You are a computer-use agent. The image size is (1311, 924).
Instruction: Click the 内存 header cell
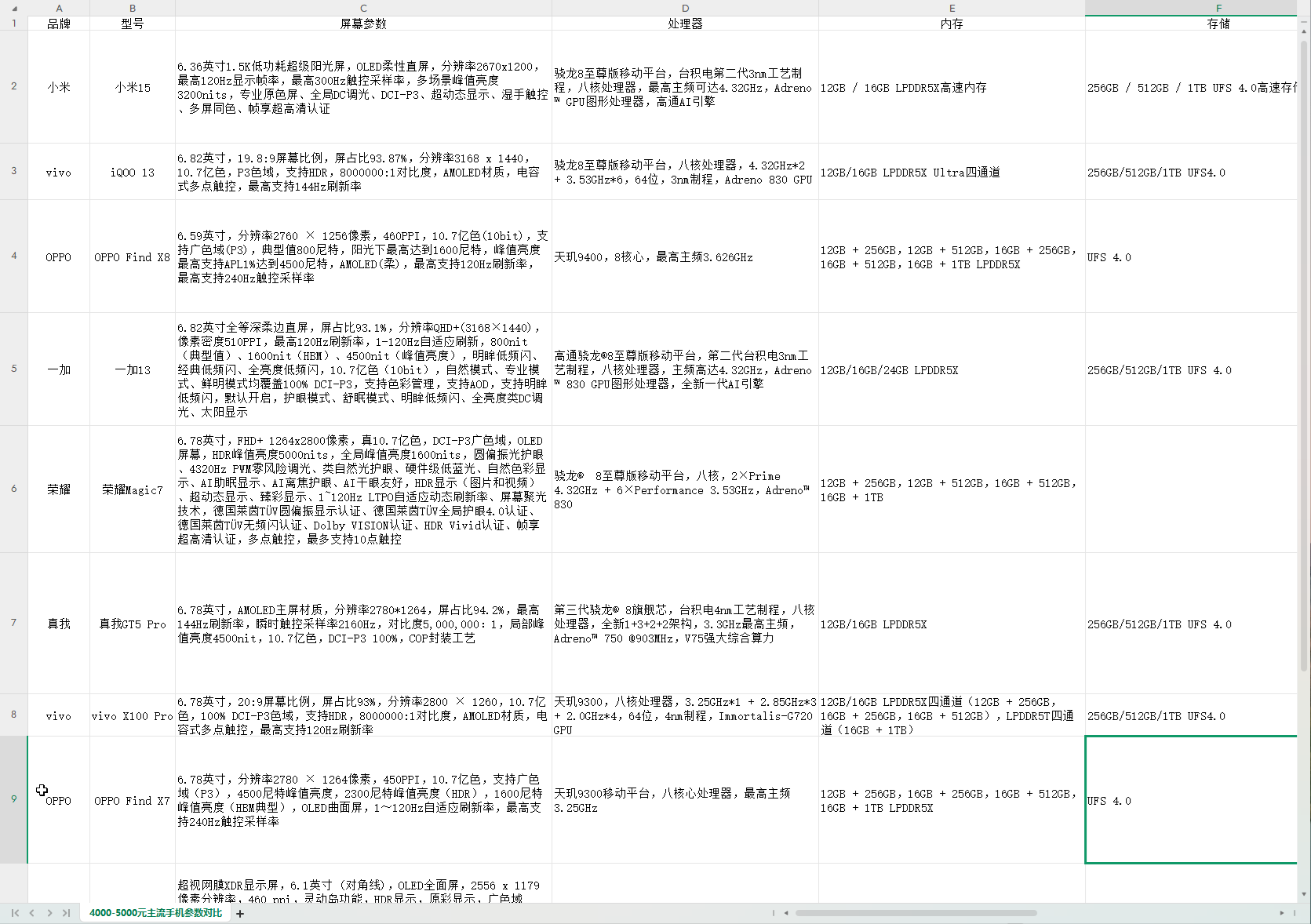tap(952, 24)
